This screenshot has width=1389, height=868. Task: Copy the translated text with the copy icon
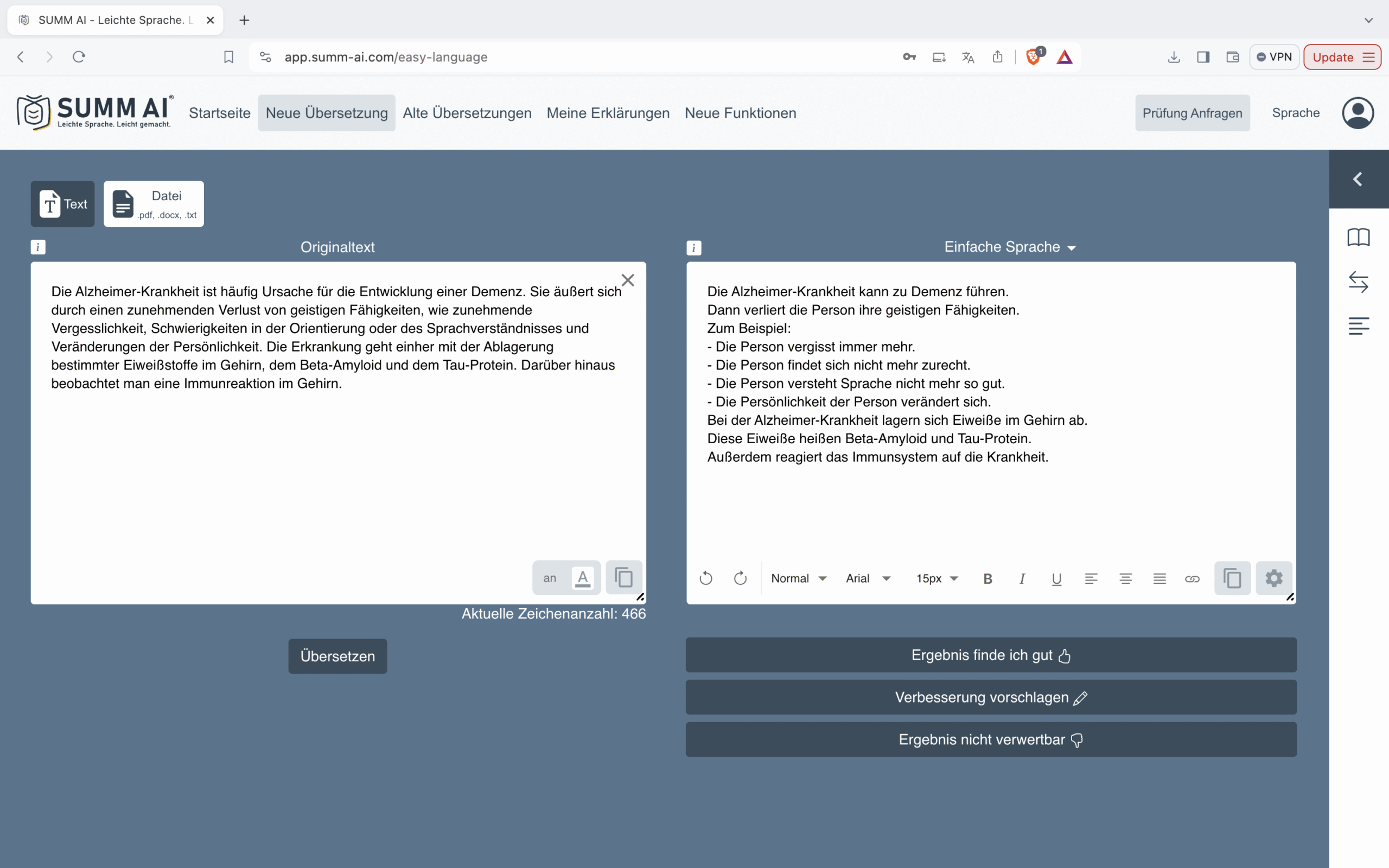click(x=1232, y=578)
